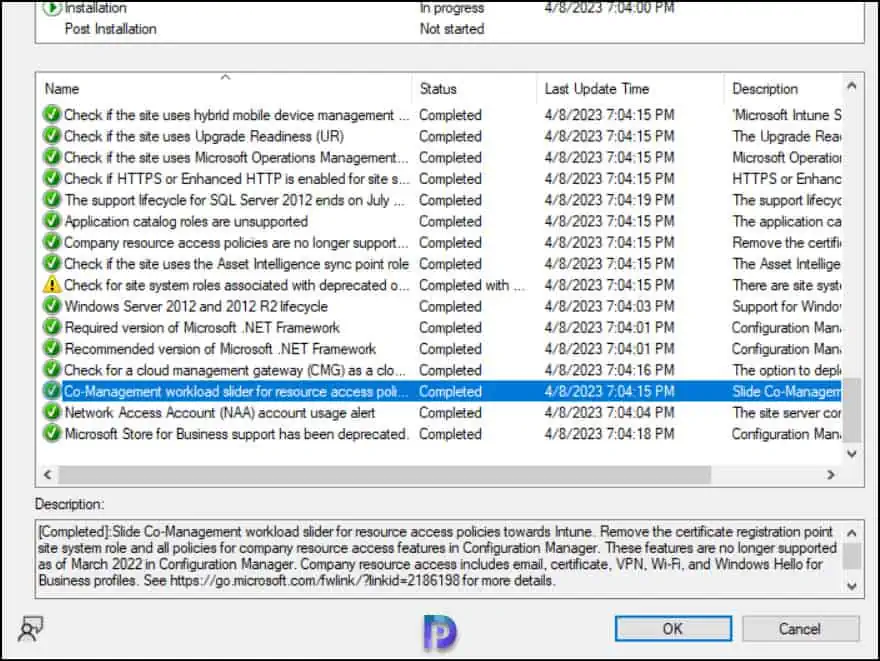Click green check icon for cloud management gateway row
This screenshot has width=880, height=661.
52,370
